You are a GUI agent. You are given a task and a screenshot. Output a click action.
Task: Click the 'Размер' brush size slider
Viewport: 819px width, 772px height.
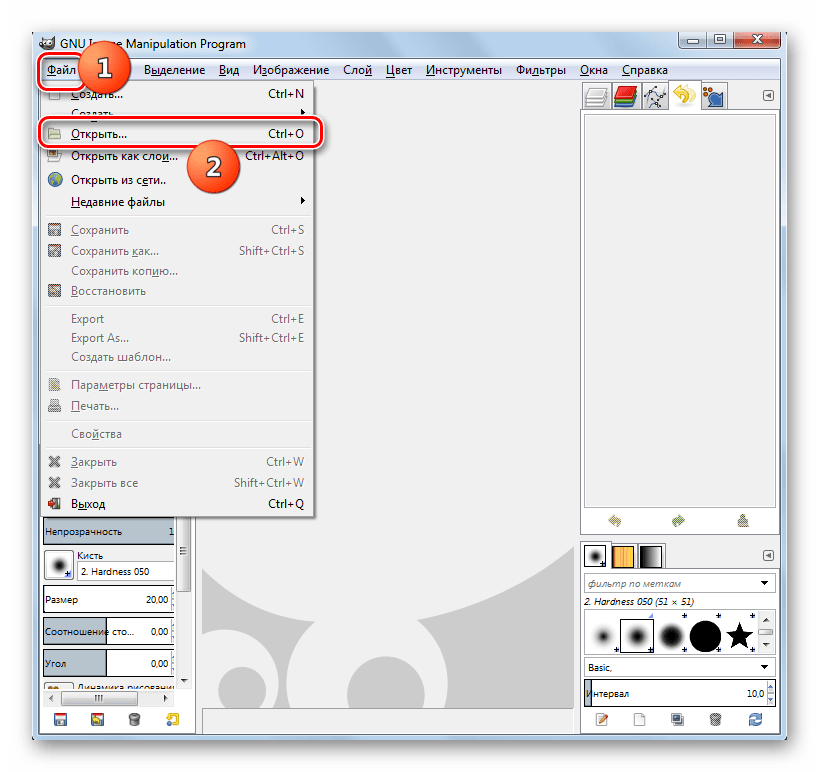pos(107,600)
